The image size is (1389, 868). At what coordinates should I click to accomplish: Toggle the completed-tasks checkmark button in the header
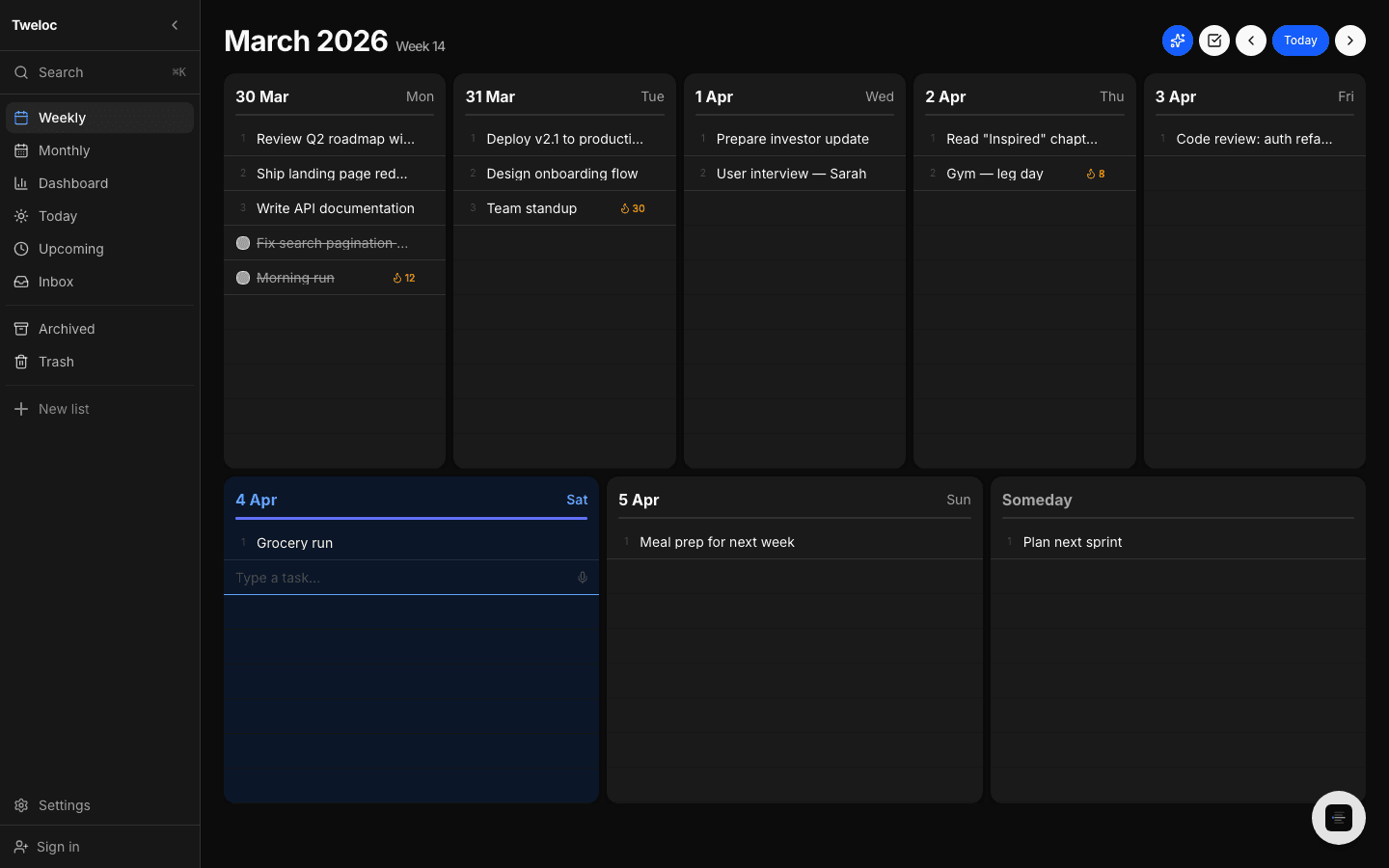[1213, 41]
